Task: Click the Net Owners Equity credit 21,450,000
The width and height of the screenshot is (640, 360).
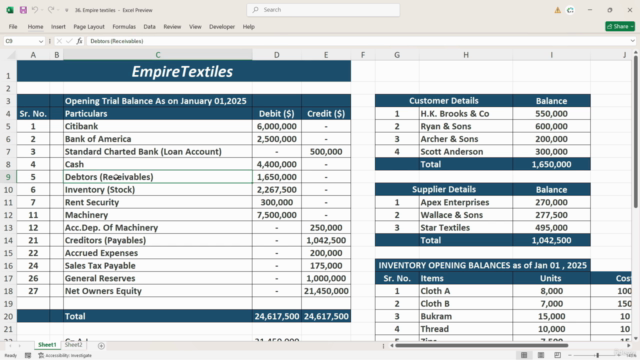Action: pos(326,291)
